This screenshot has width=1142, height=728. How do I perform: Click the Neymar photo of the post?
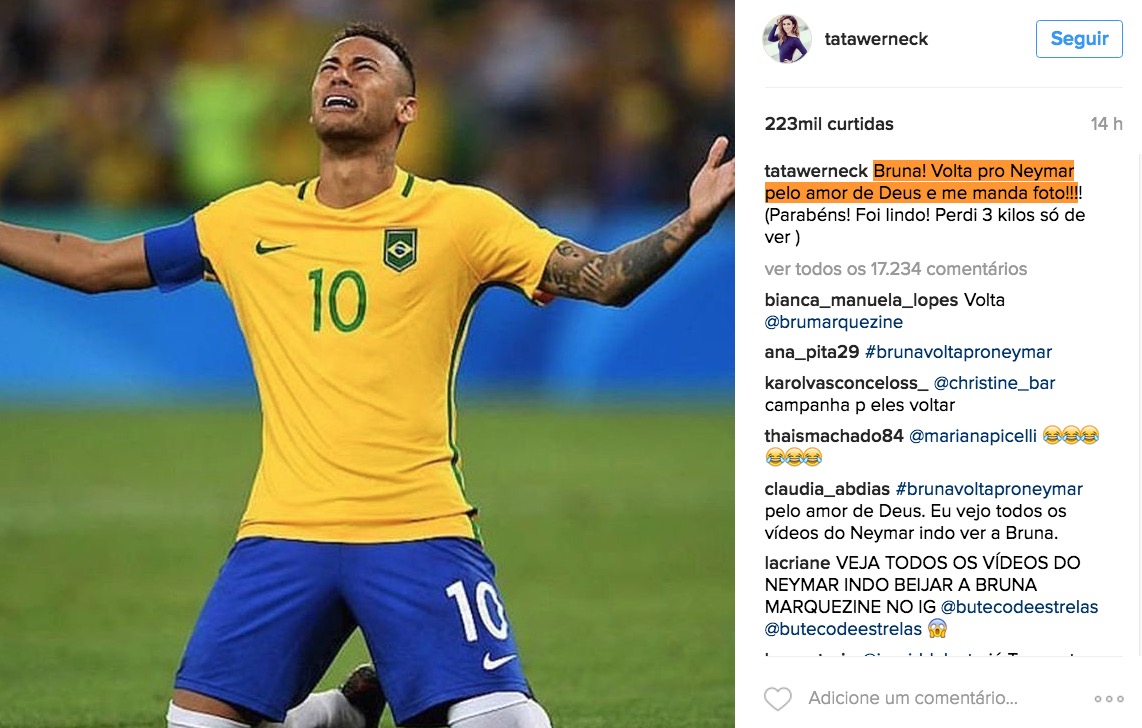[x=367, y=364]
